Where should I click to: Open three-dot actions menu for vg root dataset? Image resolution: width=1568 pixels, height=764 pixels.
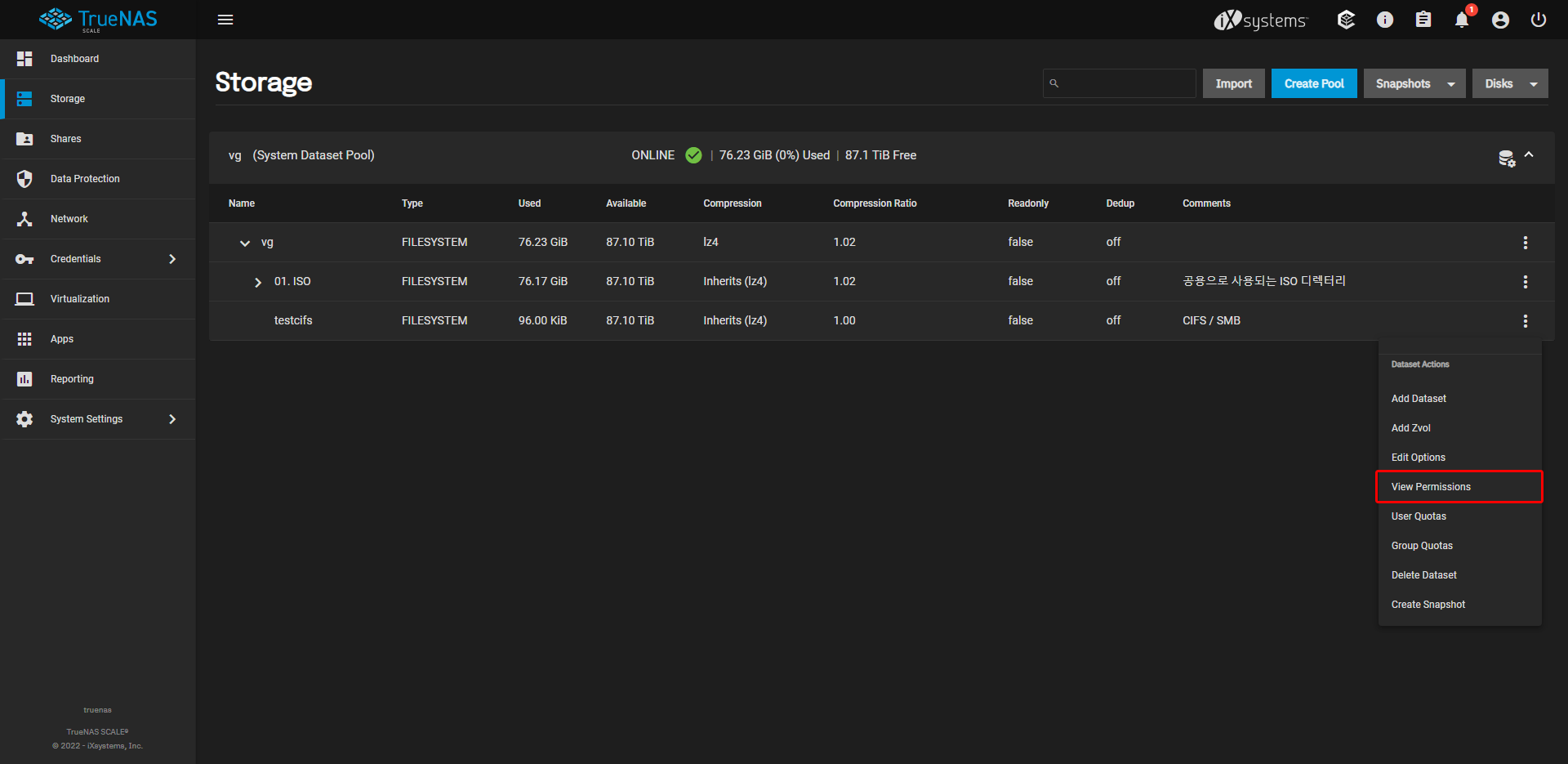[1525, 243]
